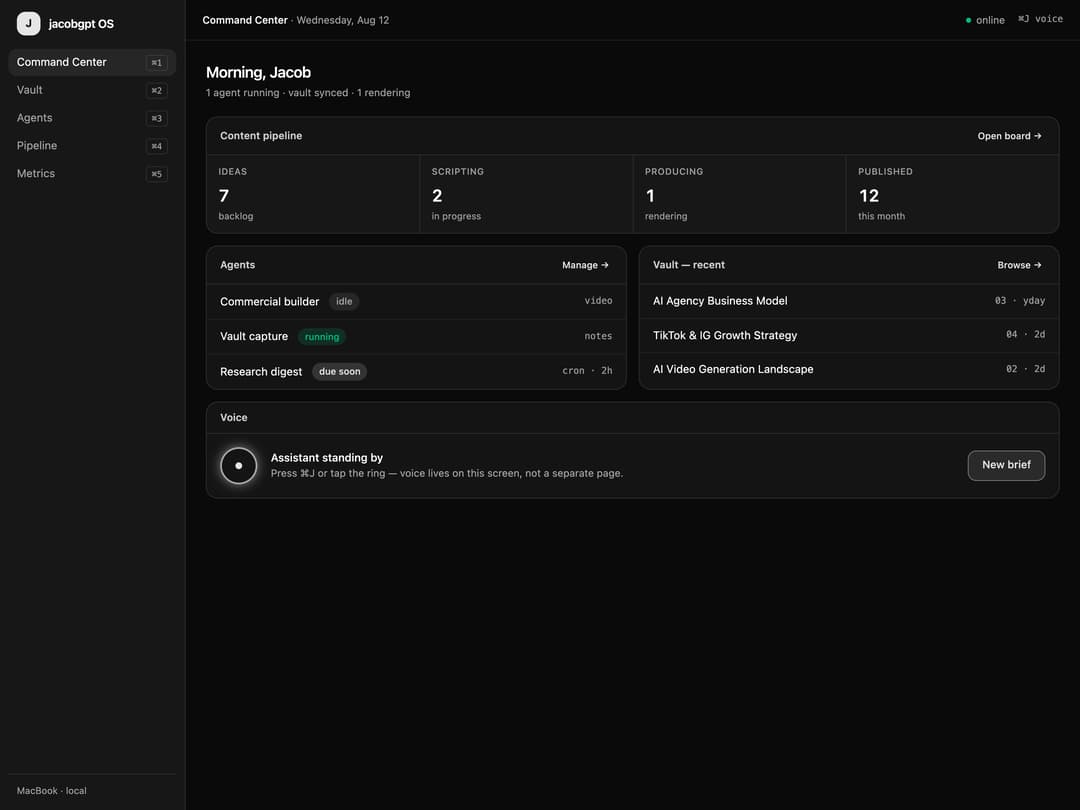Click the video tag on Commercial builder

(x=598, y=300)
